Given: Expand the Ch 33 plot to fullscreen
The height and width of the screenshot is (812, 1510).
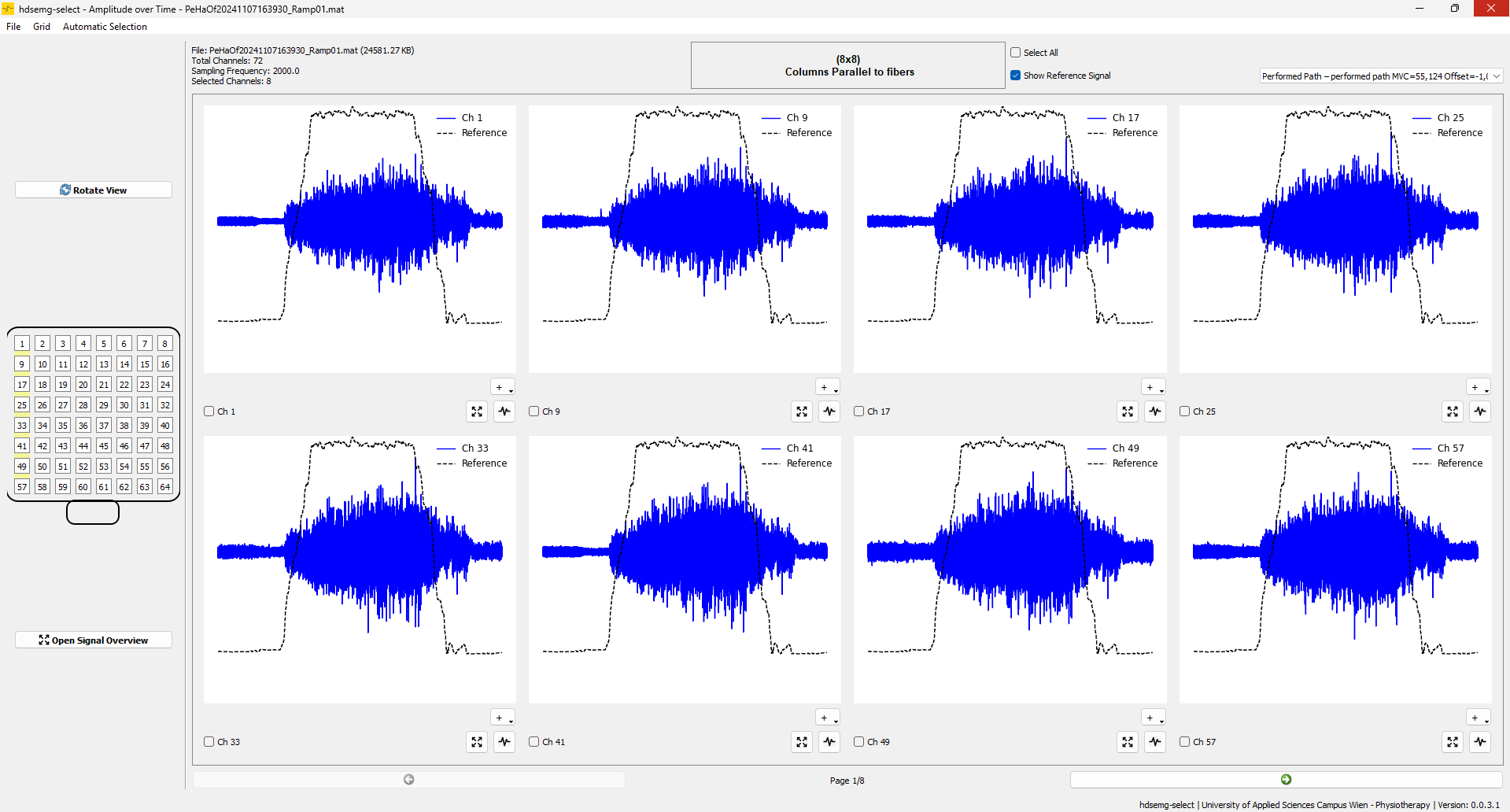Looking at the screenshot, I should [x=477, y=742].
